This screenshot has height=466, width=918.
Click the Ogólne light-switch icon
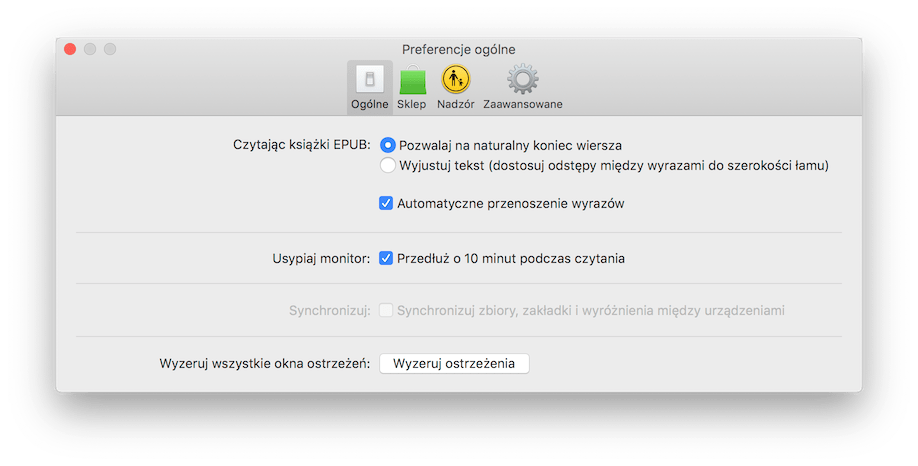coord(369,79)
